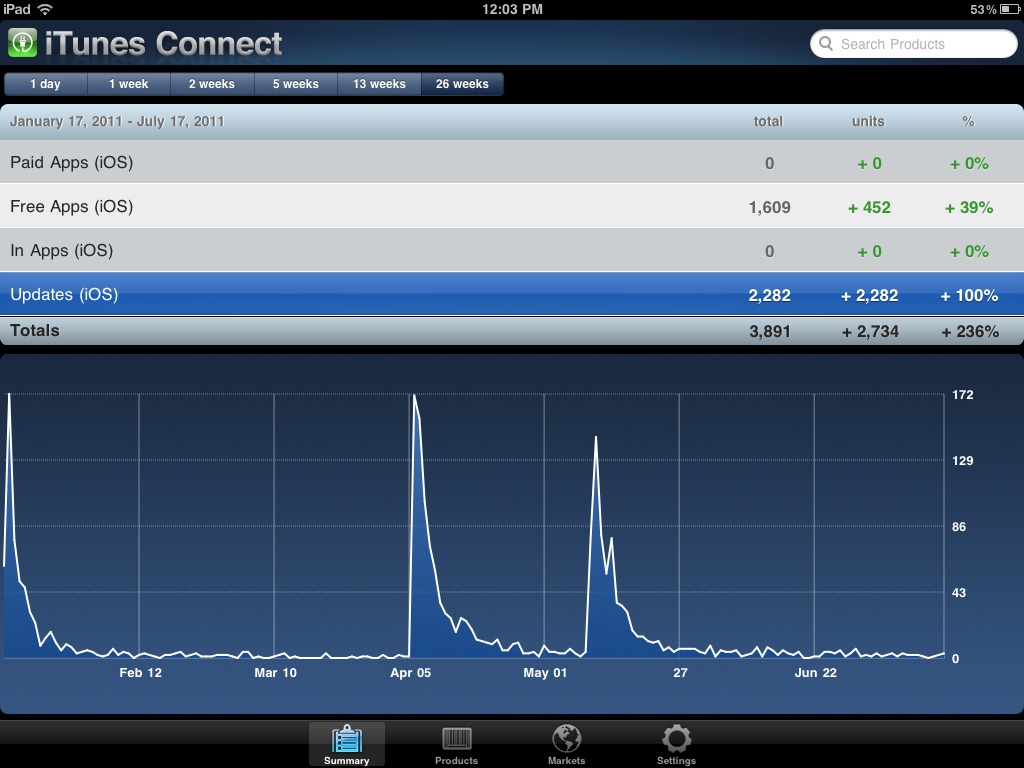Viewport: 1024px width, 768px height.
Task: Tap the Wi-Fi status icon
Action: pos(45,9)
